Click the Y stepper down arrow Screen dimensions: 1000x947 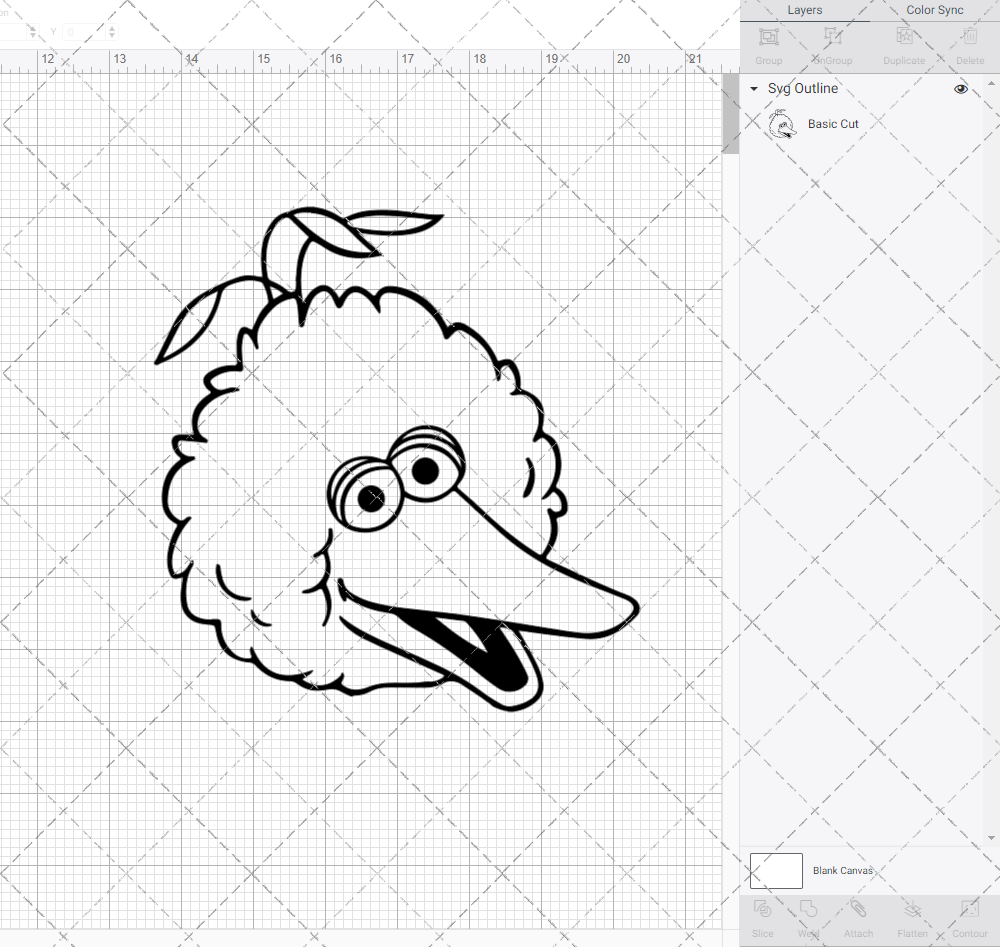click(x=110, y=37)
